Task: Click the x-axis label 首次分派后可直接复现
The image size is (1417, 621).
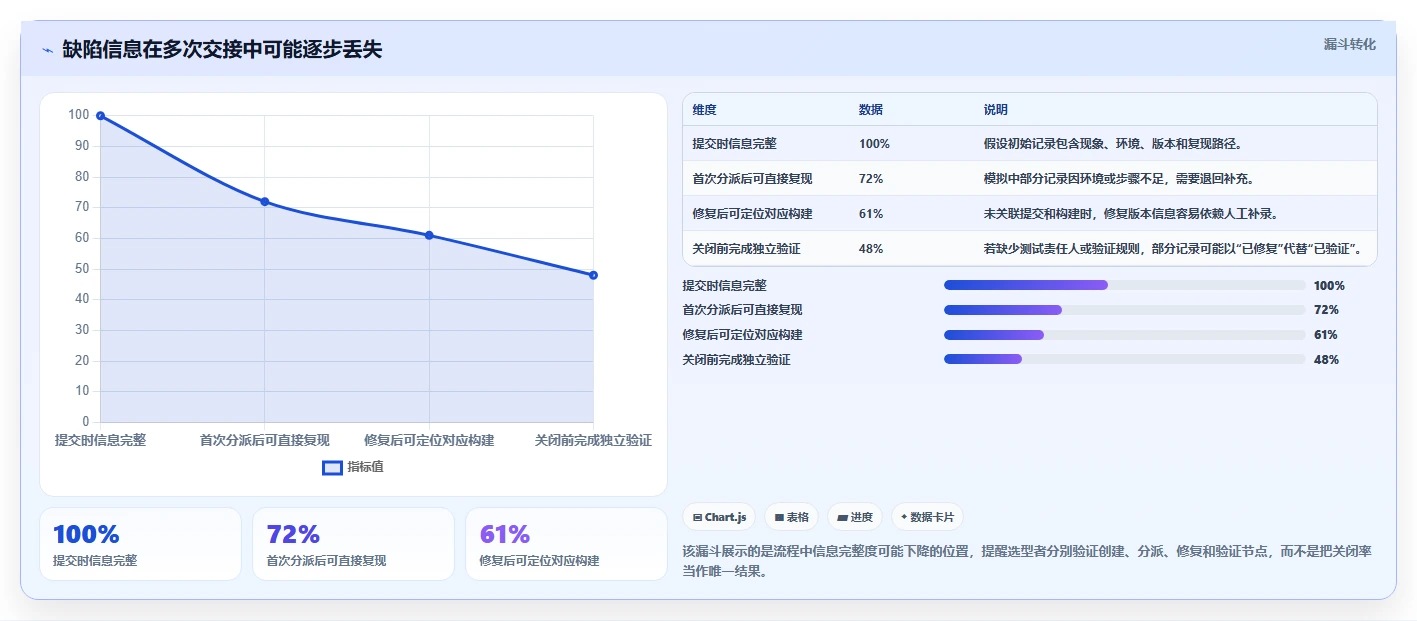Action: (265, 440)
